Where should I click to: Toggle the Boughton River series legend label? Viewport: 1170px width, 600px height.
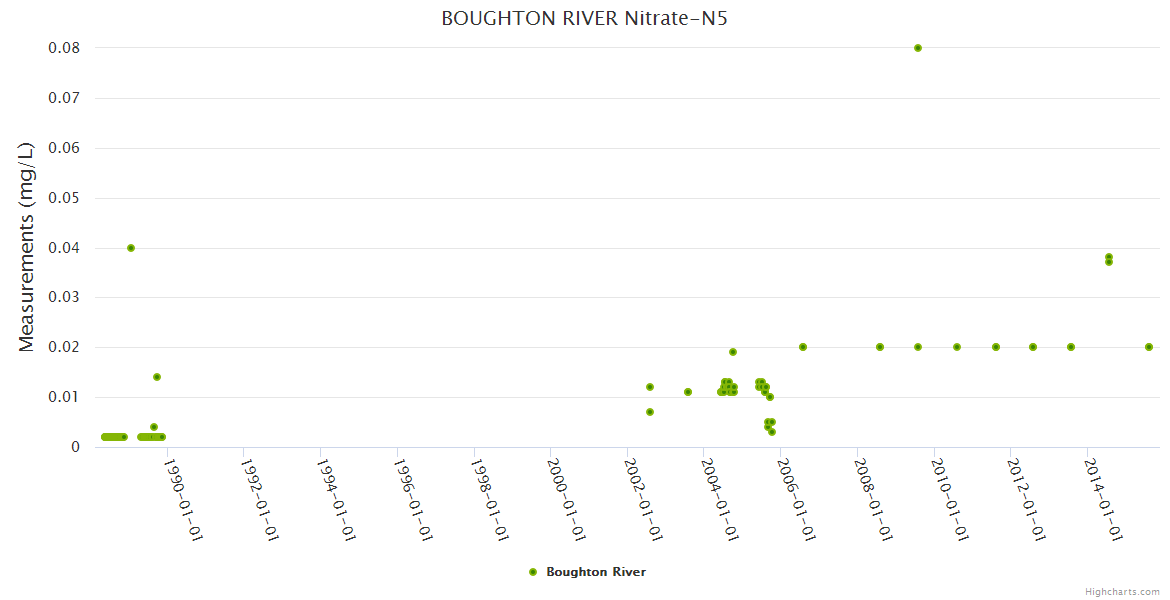595,572
